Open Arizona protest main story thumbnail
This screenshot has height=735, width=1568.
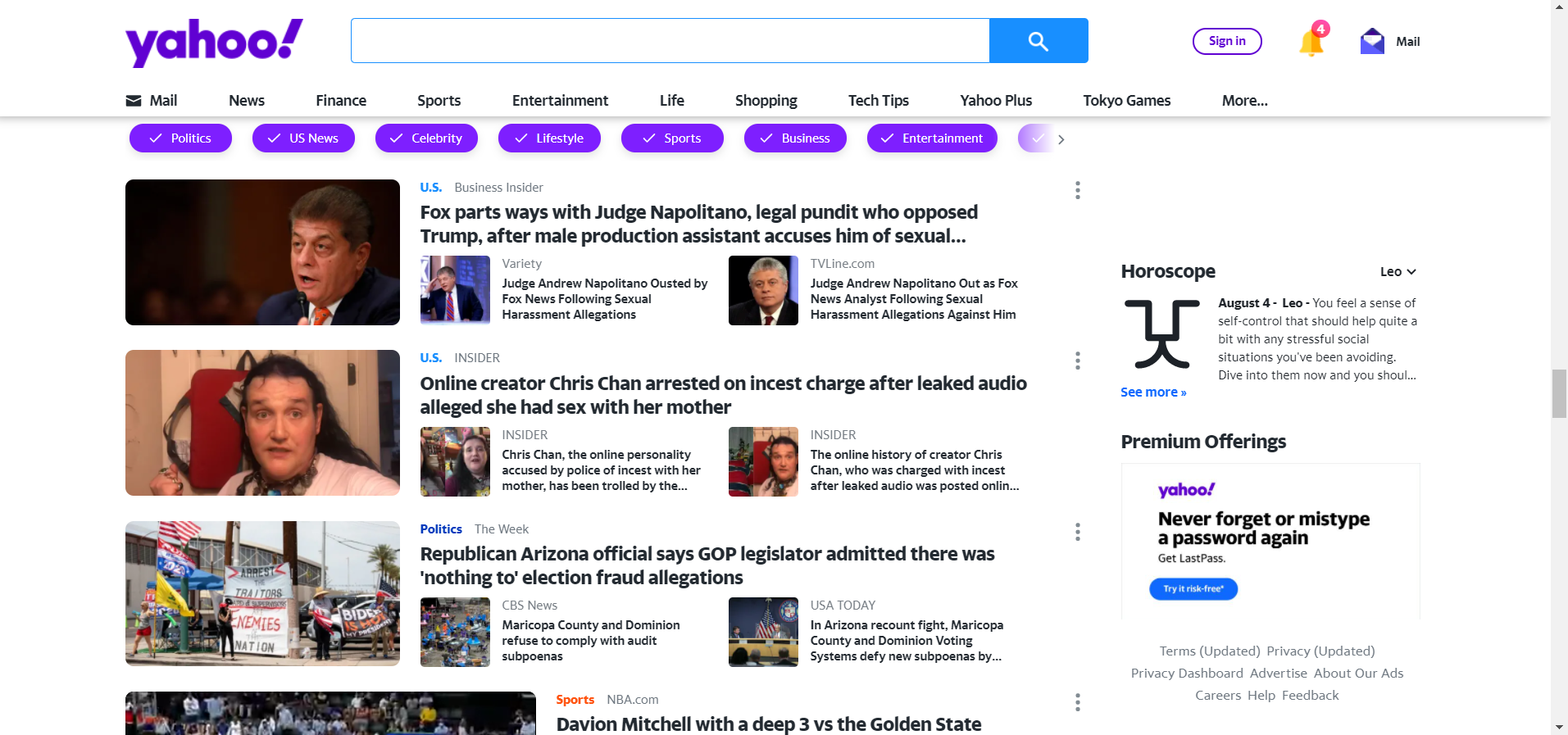[x=262, y=593]
